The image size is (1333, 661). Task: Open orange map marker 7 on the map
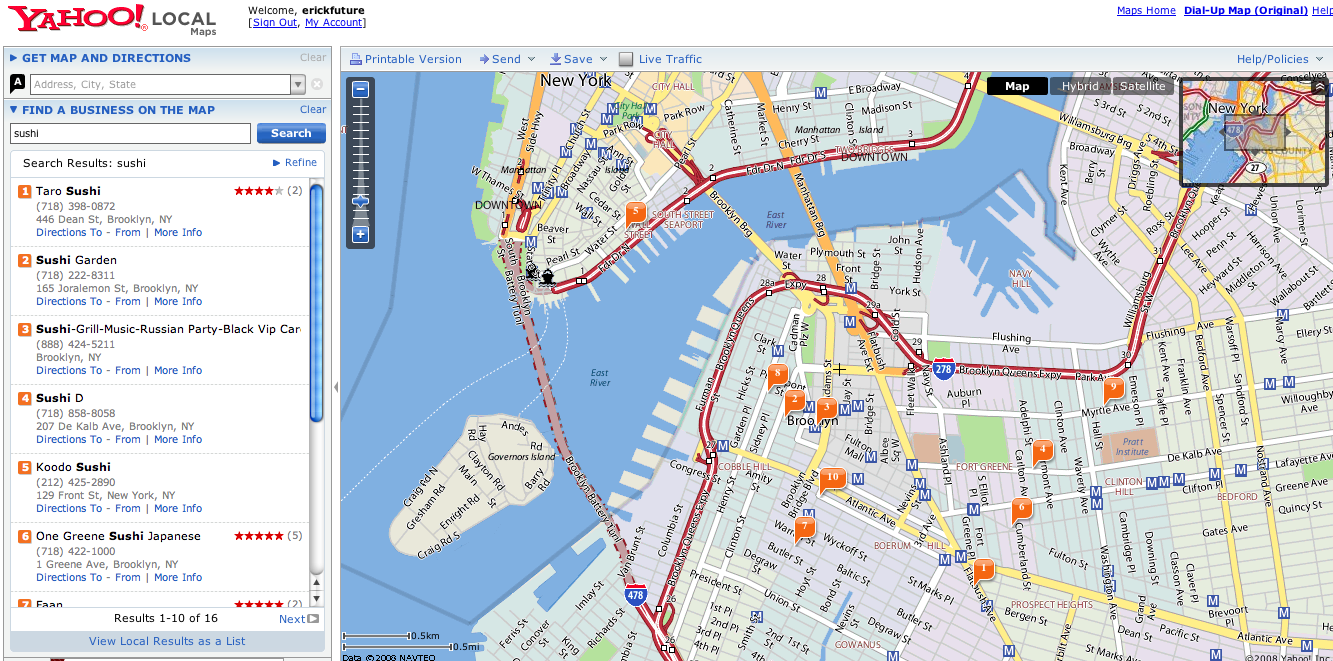[x=805, y=527]
